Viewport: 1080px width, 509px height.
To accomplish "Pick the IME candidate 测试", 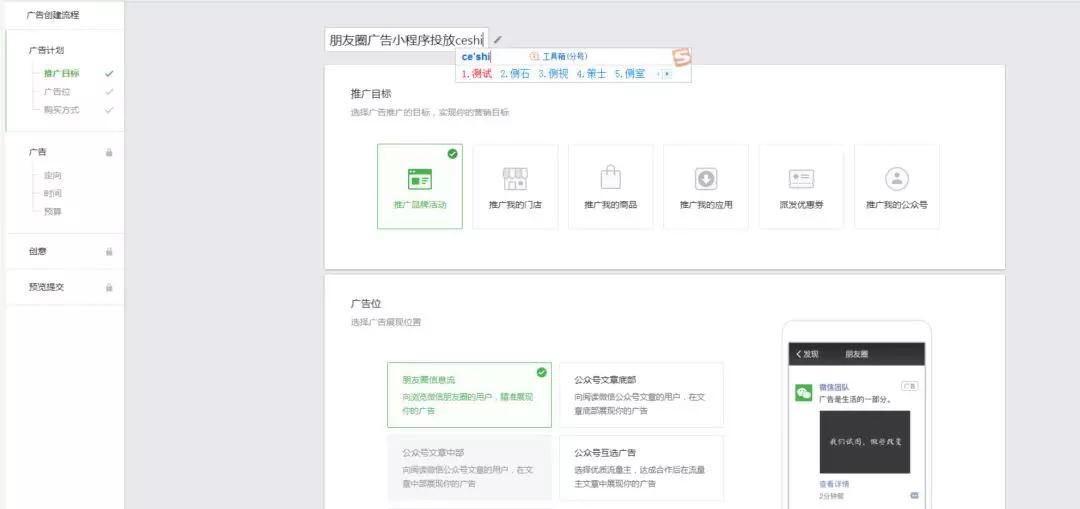I will click(477, 74).
